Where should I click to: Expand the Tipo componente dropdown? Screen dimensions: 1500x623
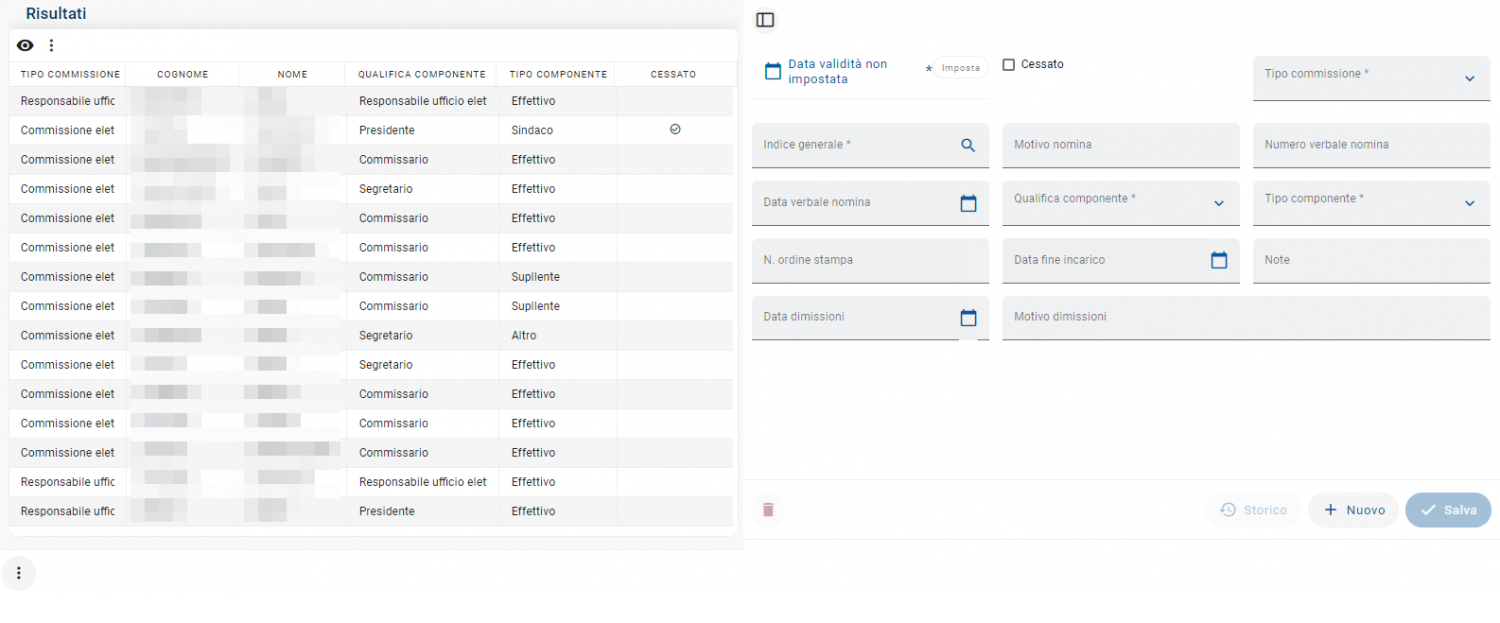point(1469,203)
